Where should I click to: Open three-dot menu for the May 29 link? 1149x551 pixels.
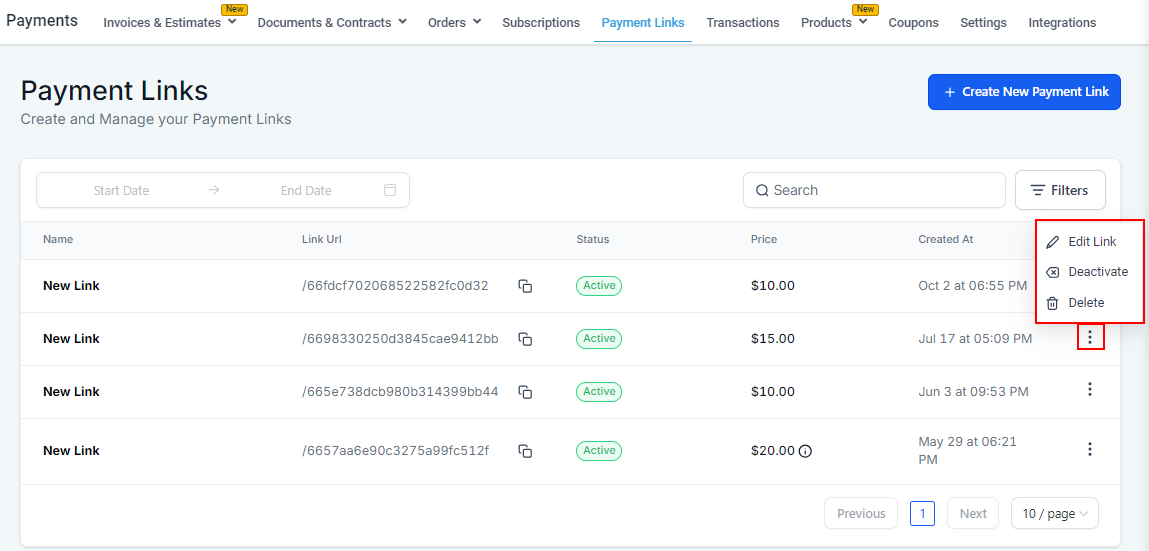(x=1090, y=450)
